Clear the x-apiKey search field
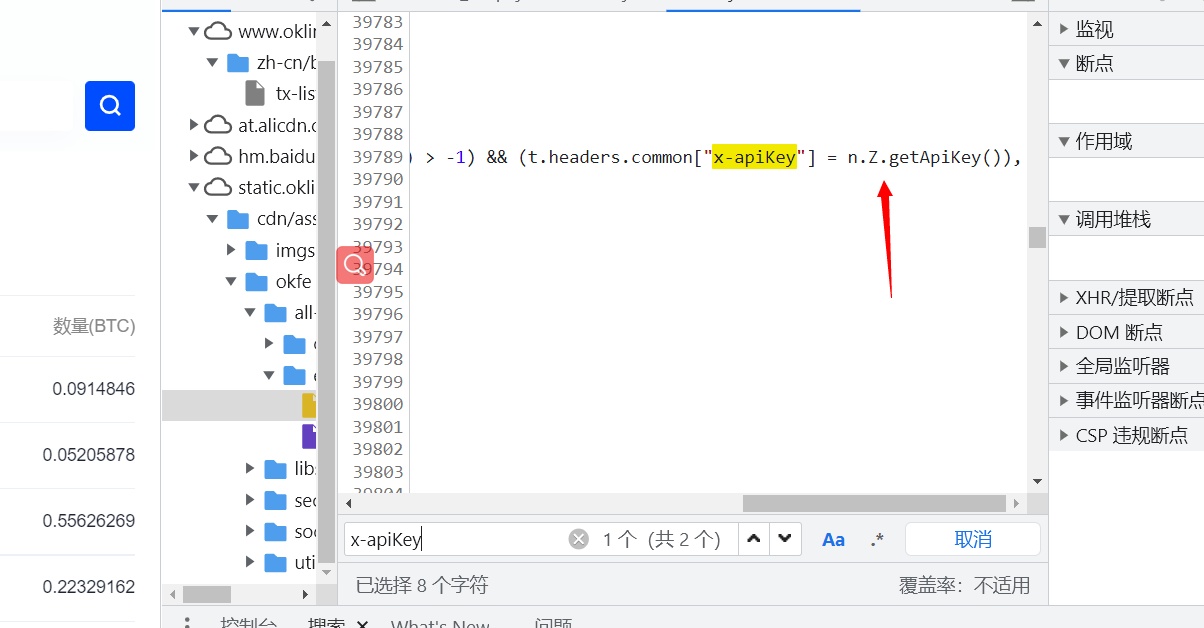1204x628 pixels. pyautogui.click(x=579, y=539)
